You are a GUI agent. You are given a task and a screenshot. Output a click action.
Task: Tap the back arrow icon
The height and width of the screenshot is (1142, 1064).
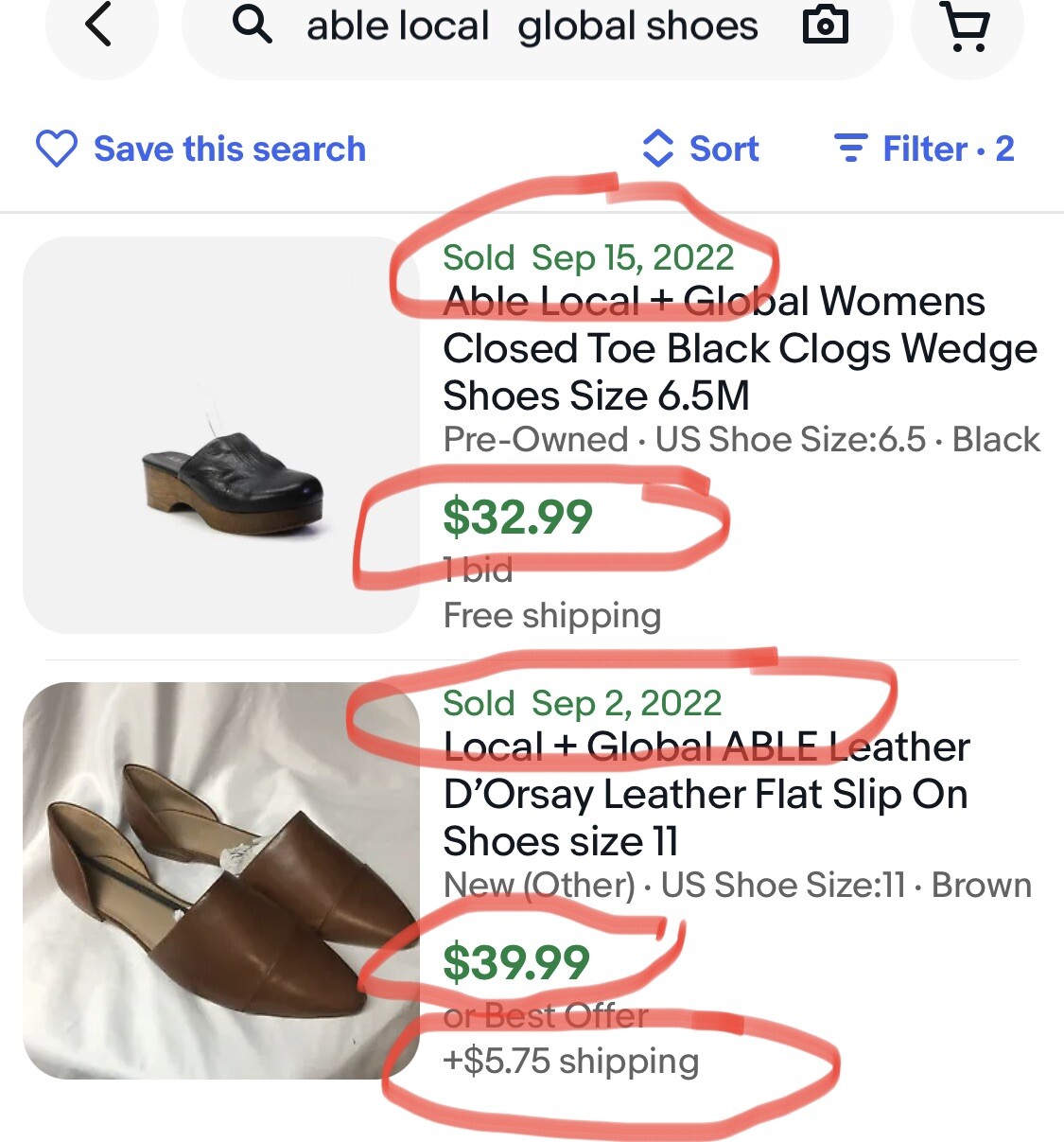point(99,25)
